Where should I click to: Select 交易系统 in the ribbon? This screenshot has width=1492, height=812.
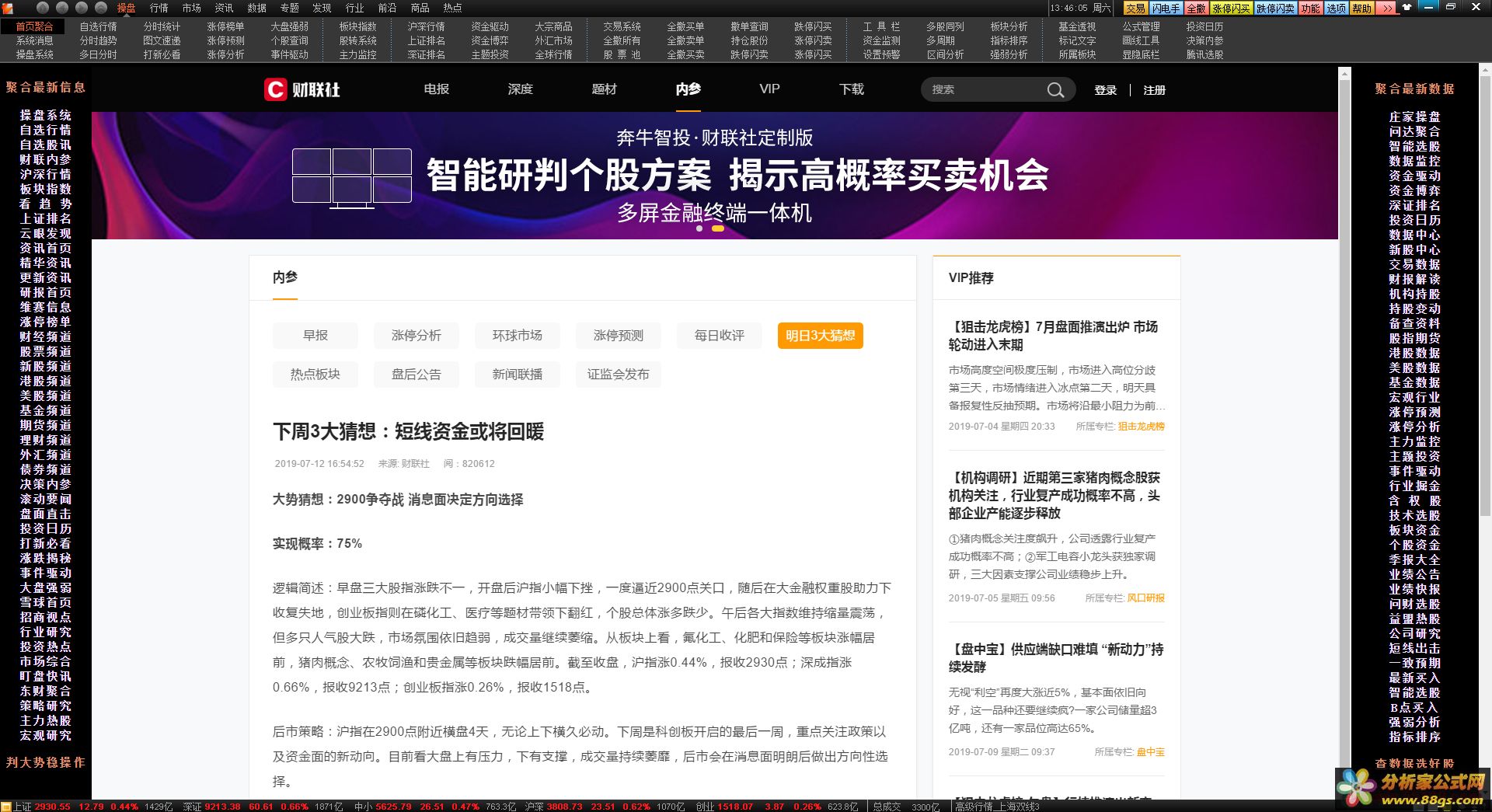pyautogui.click(x=622, y=26)
